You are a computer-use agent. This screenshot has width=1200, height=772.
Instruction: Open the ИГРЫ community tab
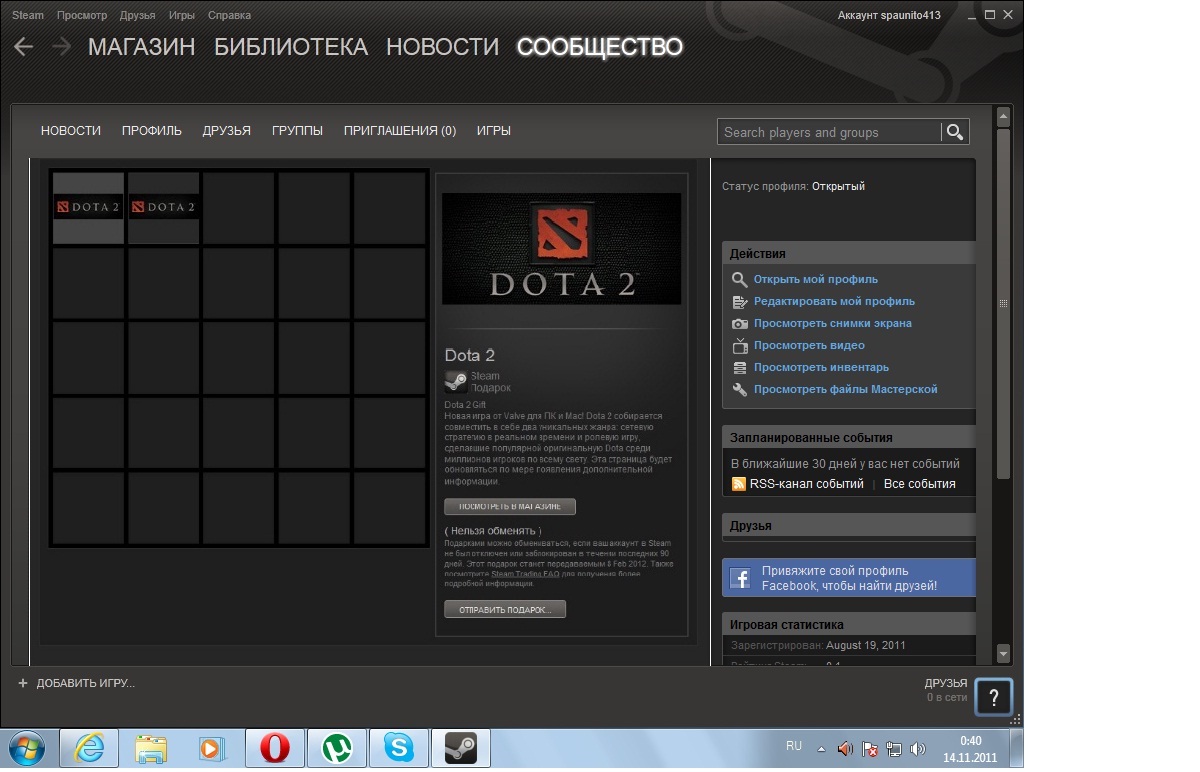[x=494, y=131]
